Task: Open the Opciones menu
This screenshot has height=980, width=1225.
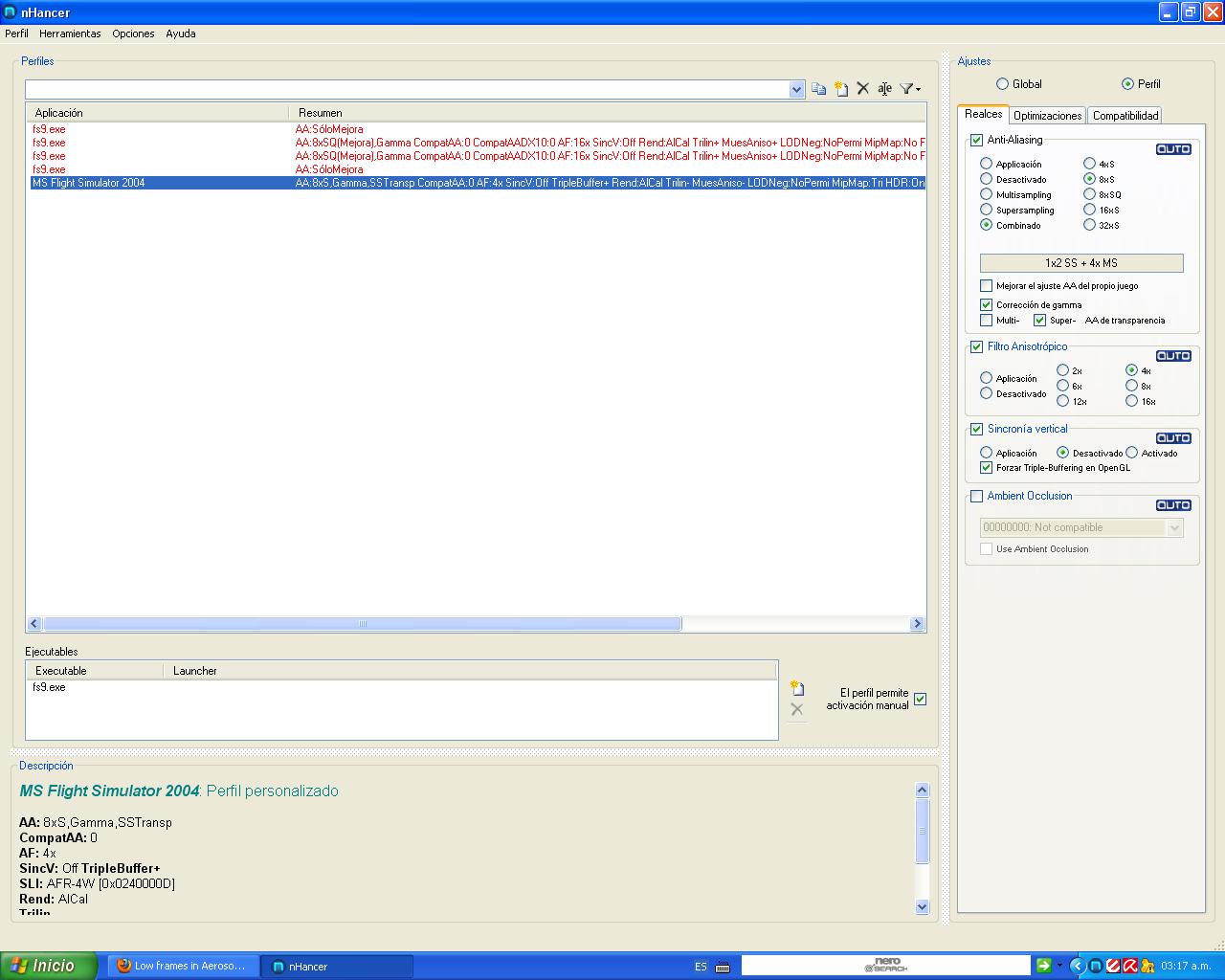Action: 133,33
